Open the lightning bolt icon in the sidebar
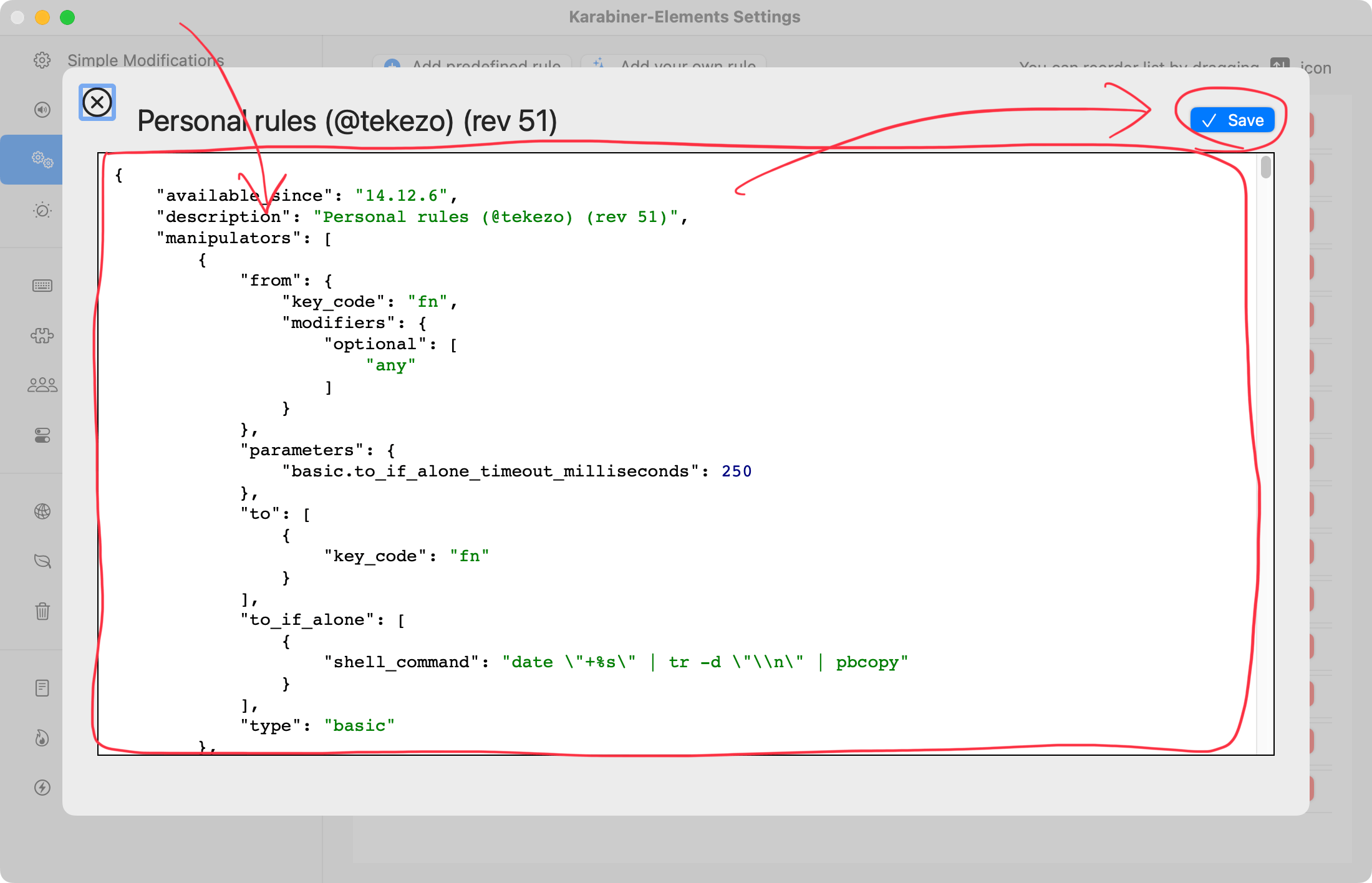Image resolution: width=1372 pixels, height=883 pixels. pos(42,788)
